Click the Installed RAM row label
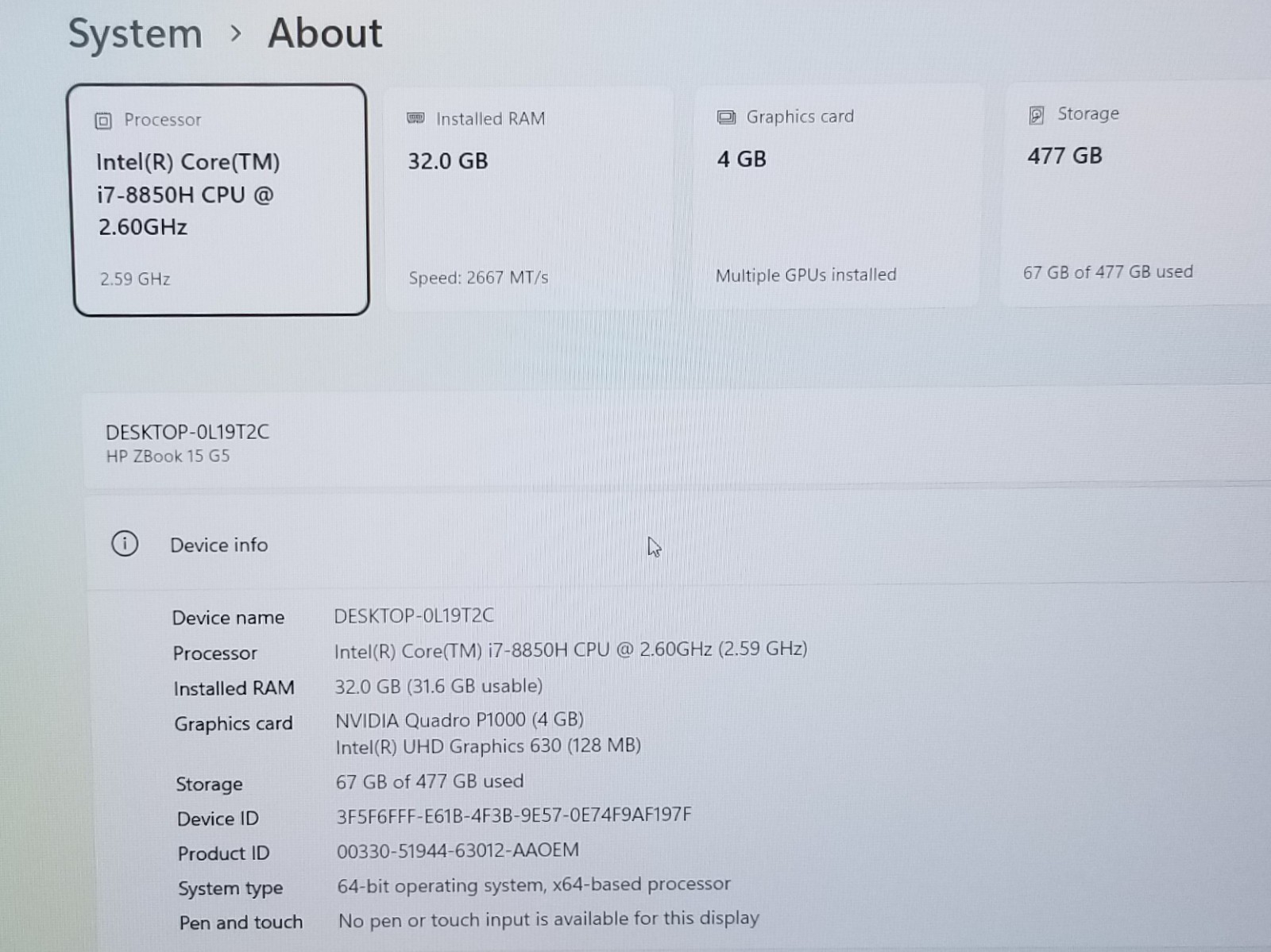 pyautogui.click(x=234, y=688)
